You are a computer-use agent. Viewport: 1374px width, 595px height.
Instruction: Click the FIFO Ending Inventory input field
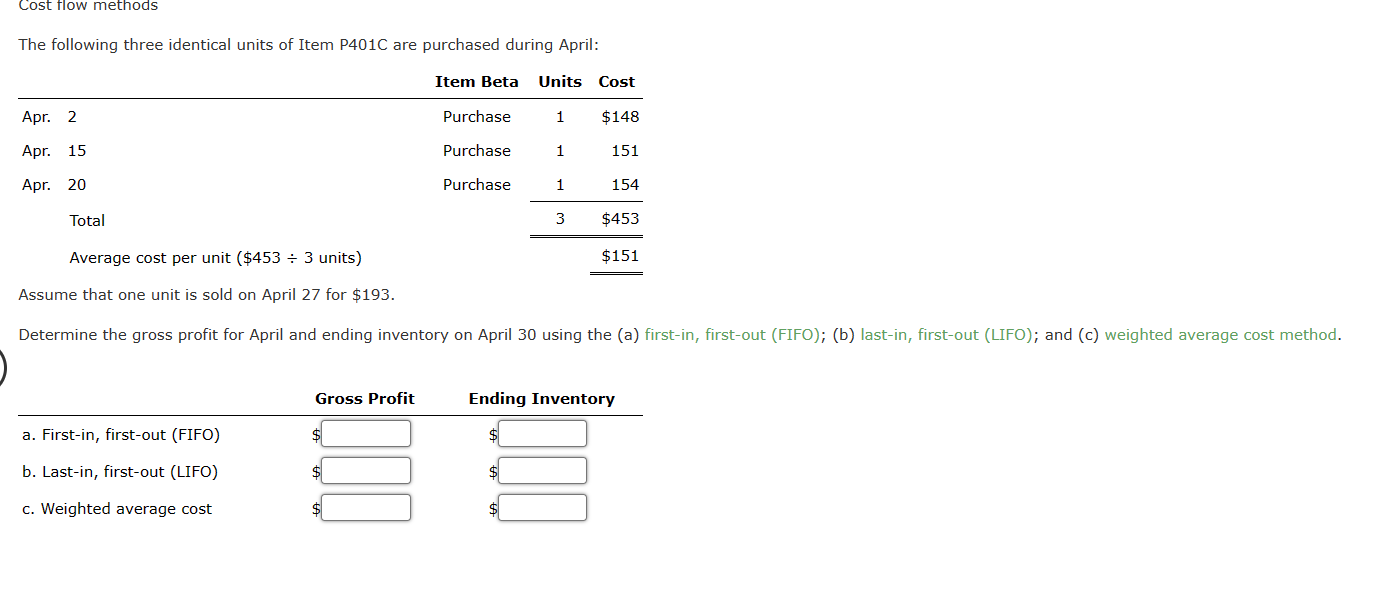541,433
